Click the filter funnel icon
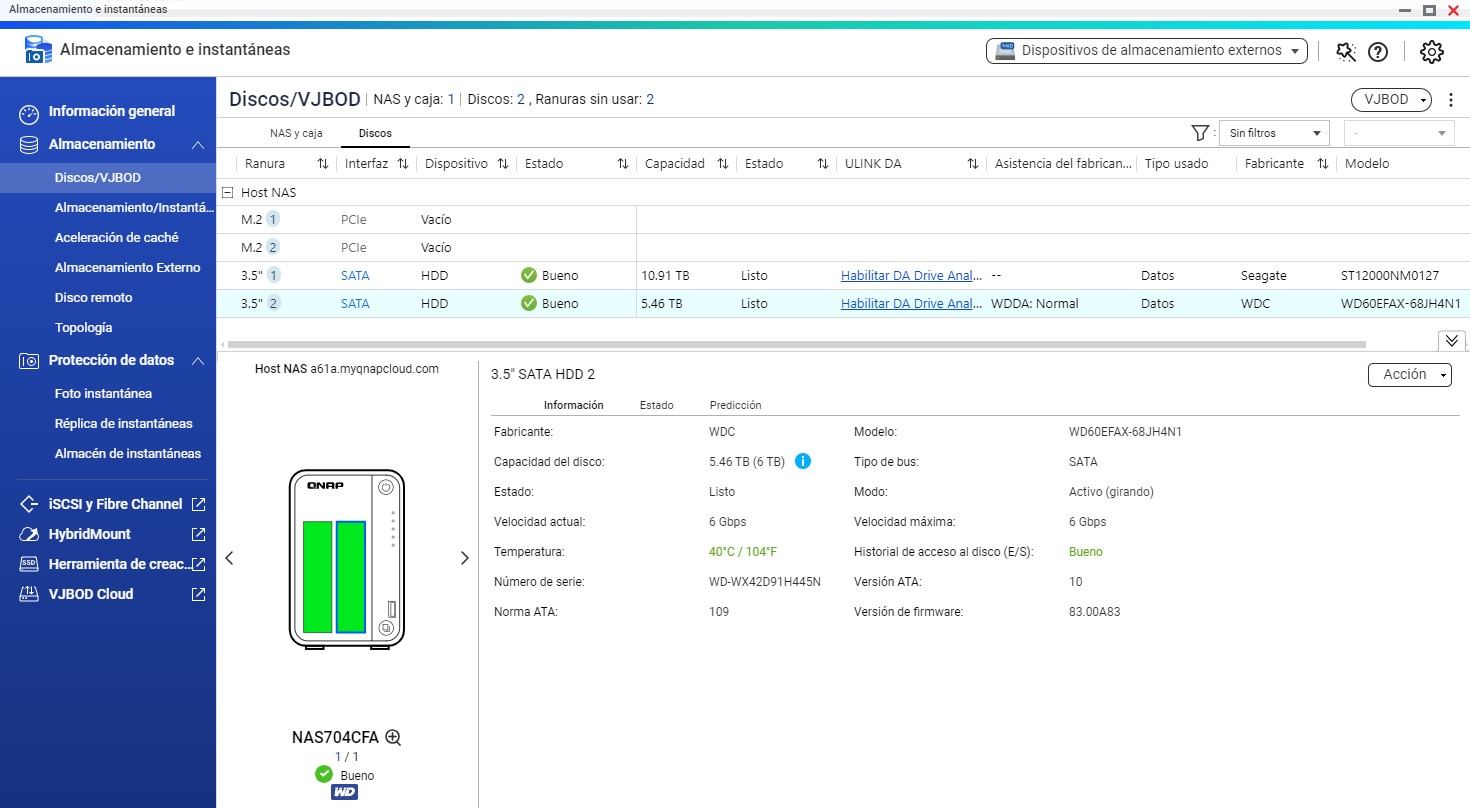1470x808 pixels. click(1200, 133)
